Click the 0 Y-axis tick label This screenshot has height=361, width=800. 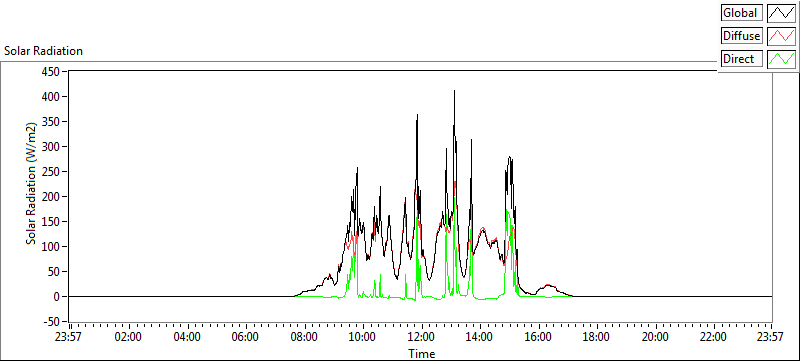(58, 297)
